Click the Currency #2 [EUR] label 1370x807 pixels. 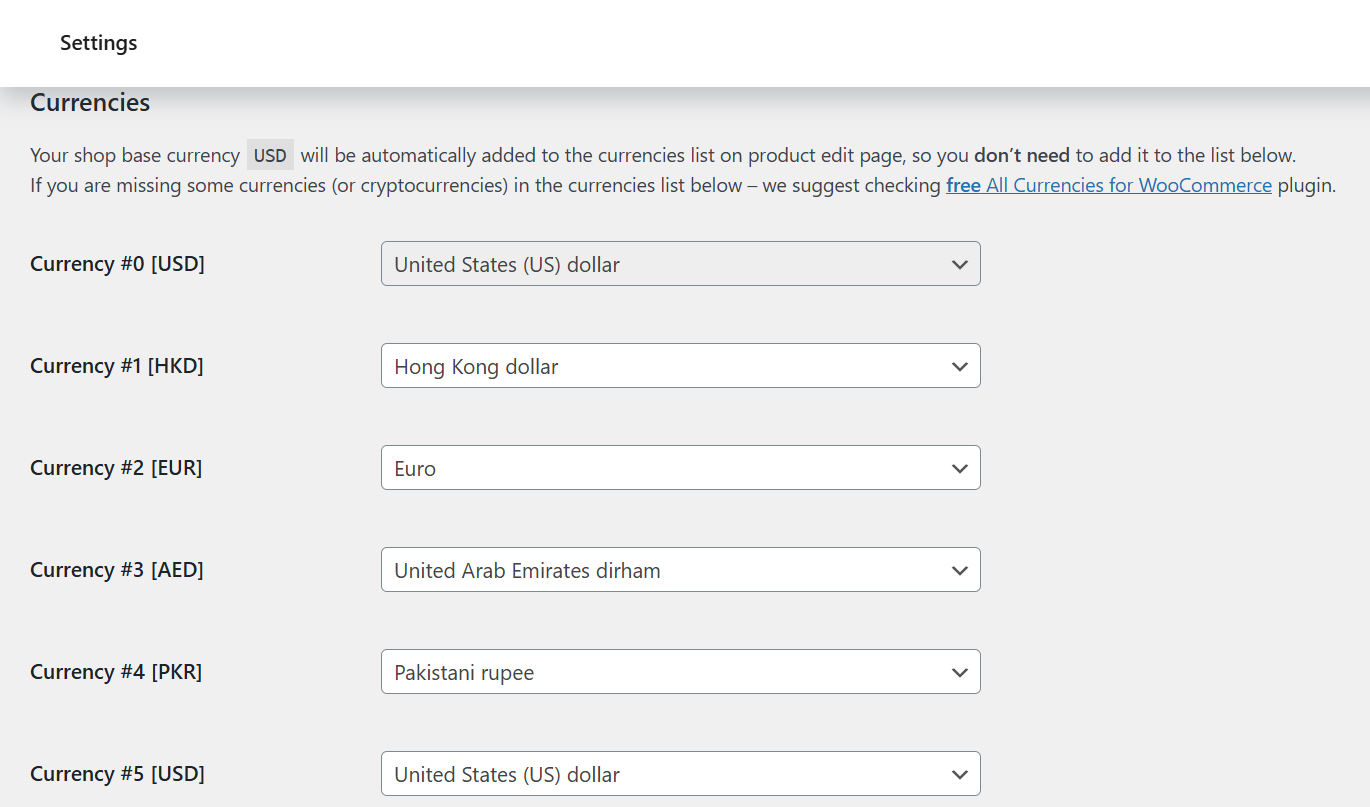click(116, 468)
